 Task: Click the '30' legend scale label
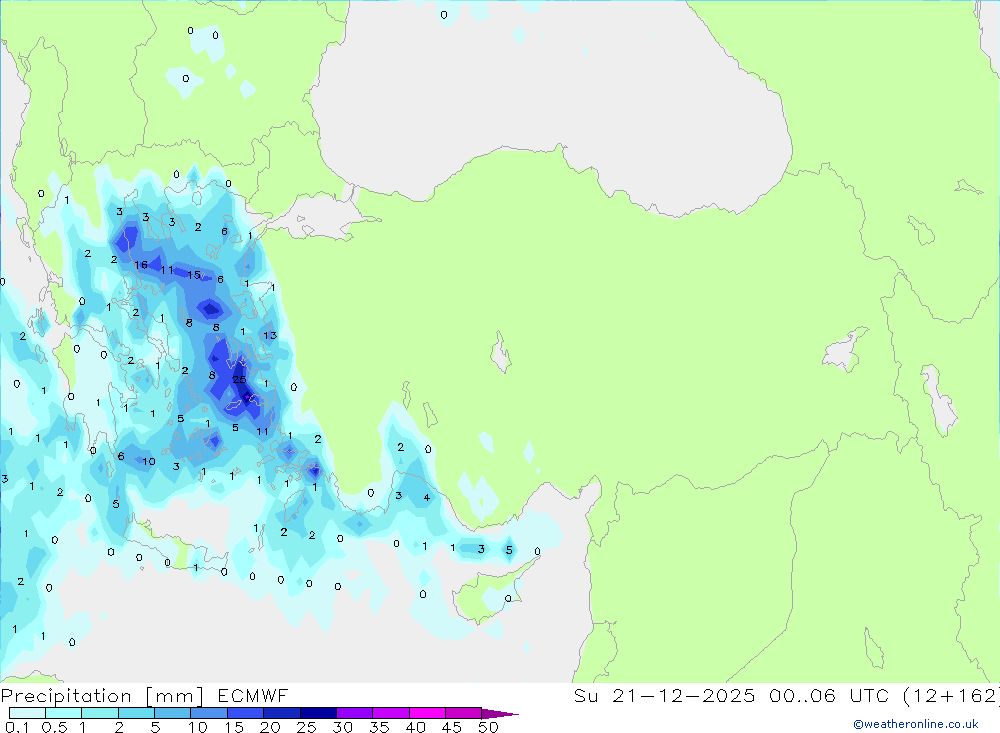[342, 727]
